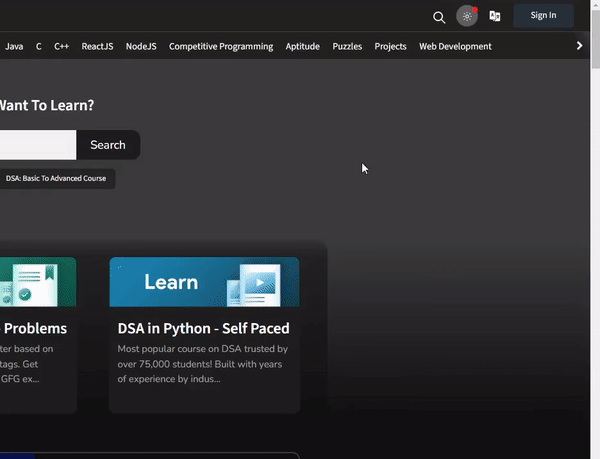This screenshot has width=600, height=459.
Task: Click the Sign In button
Action: pyautogui.click(x=543, y=16)
